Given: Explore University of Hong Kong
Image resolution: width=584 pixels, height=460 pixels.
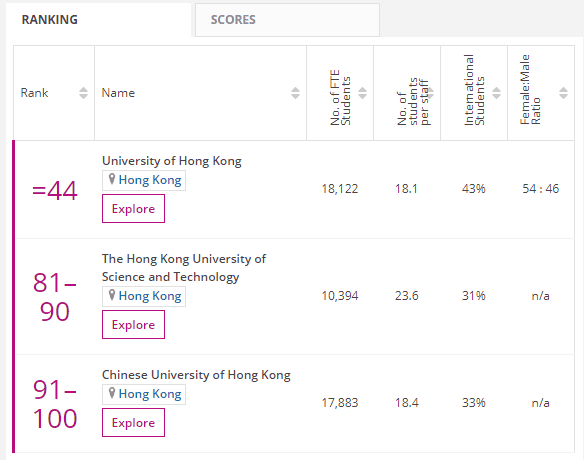Looking at the screenshot, I should click(x=133, y=209).
